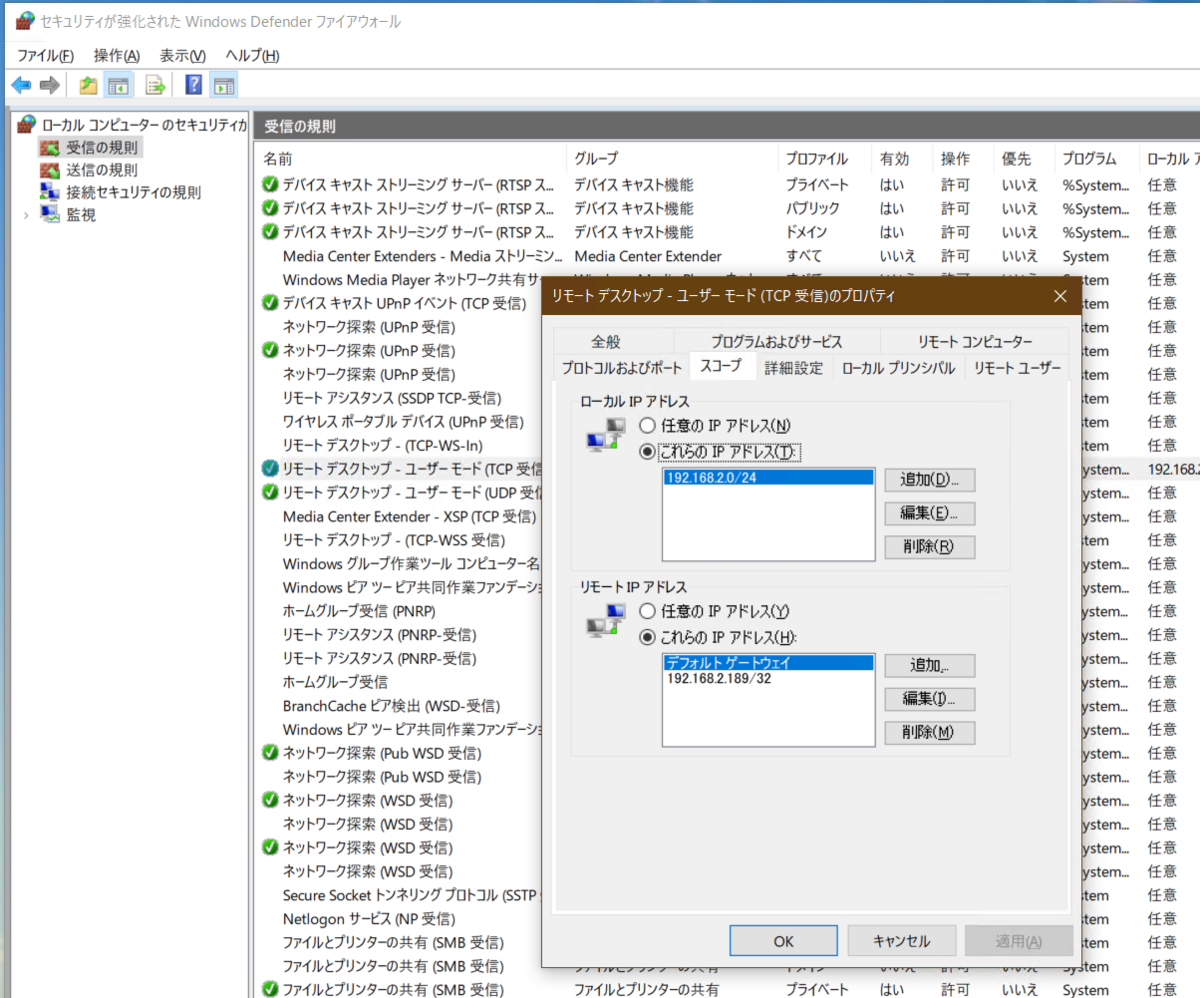
Task: Click the 接続セキュリティの規則 computers icon
Action: [50, 192]
